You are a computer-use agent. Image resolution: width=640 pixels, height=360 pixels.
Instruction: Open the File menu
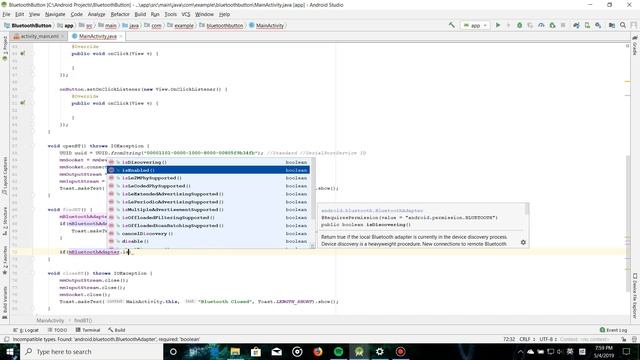click(6, 14)
